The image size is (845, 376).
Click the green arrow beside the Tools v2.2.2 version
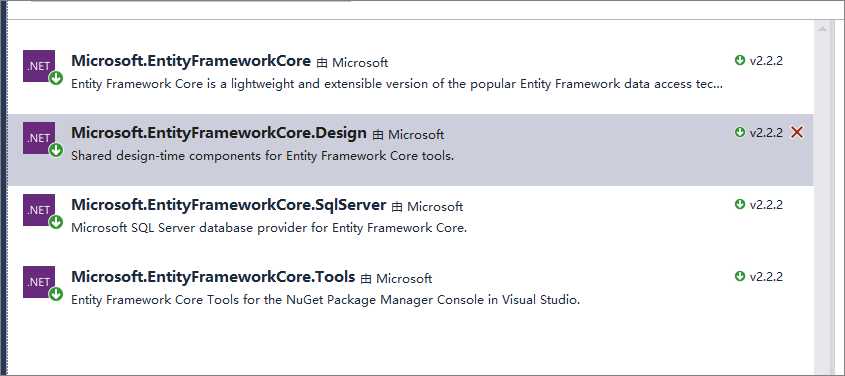coord(740,276)
